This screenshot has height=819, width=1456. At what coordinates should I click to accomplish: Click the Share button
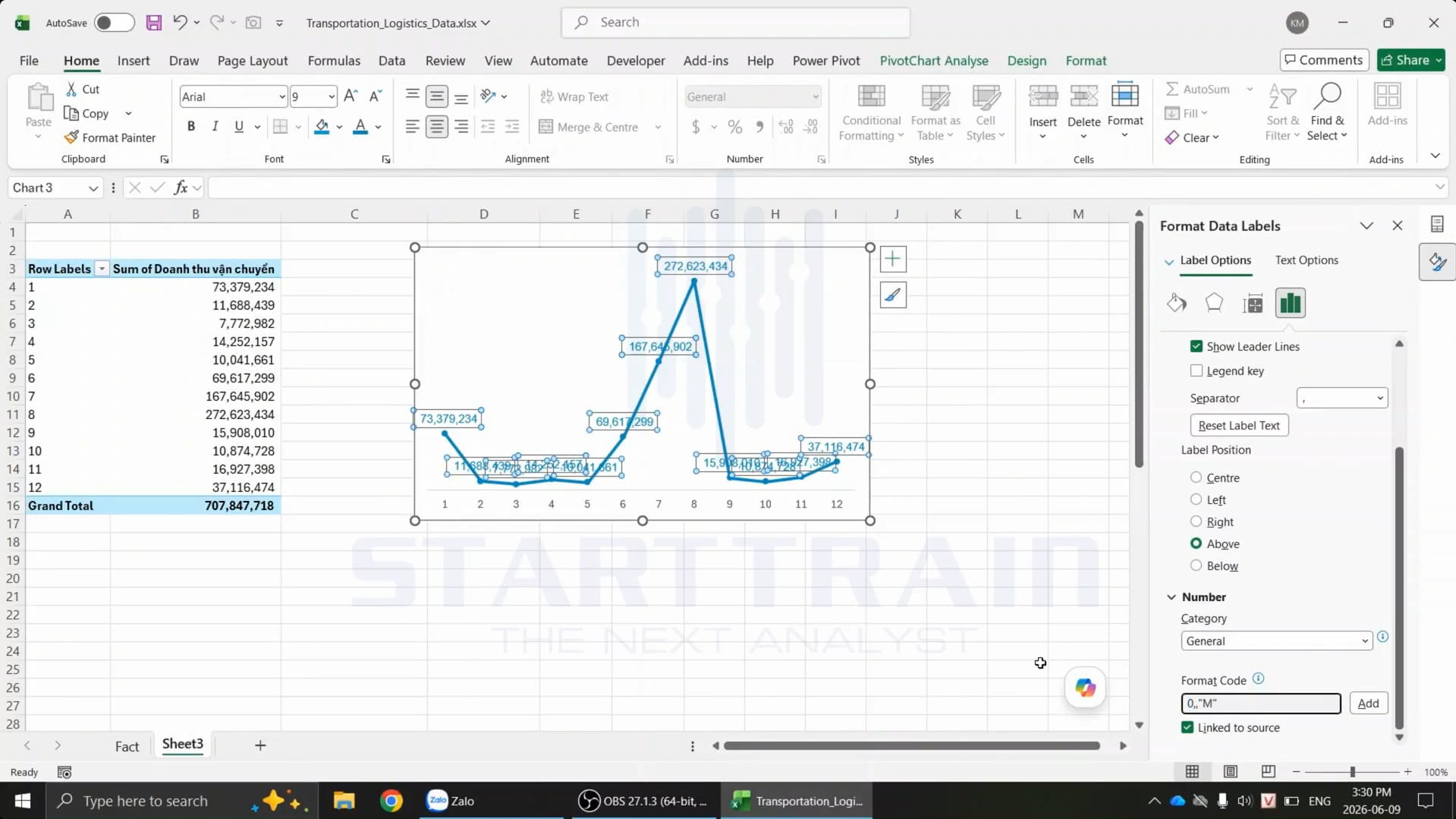click(x=1411, y=60)
